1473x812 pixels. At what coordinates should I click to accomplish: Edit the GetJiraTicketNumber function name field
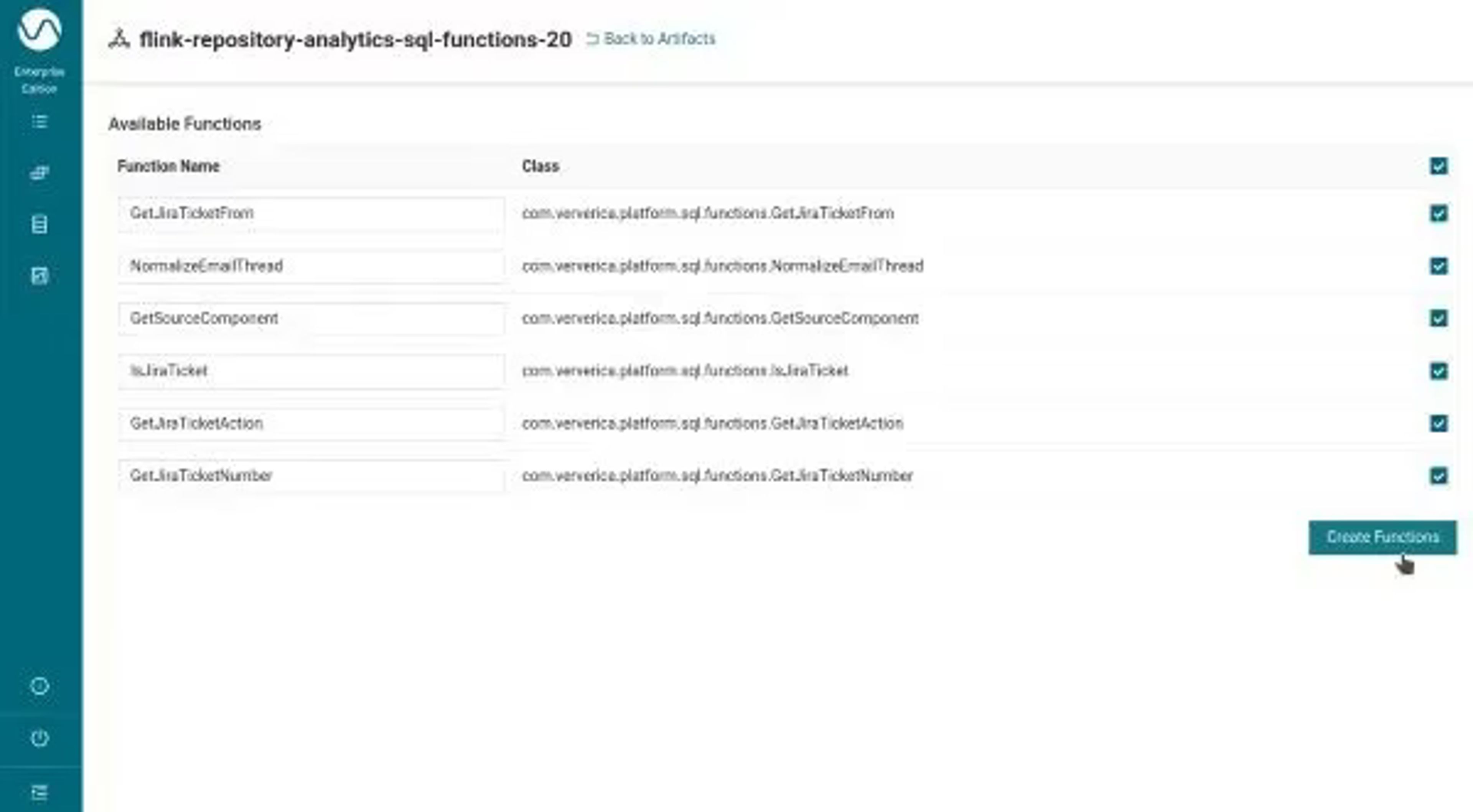[311, 476]
